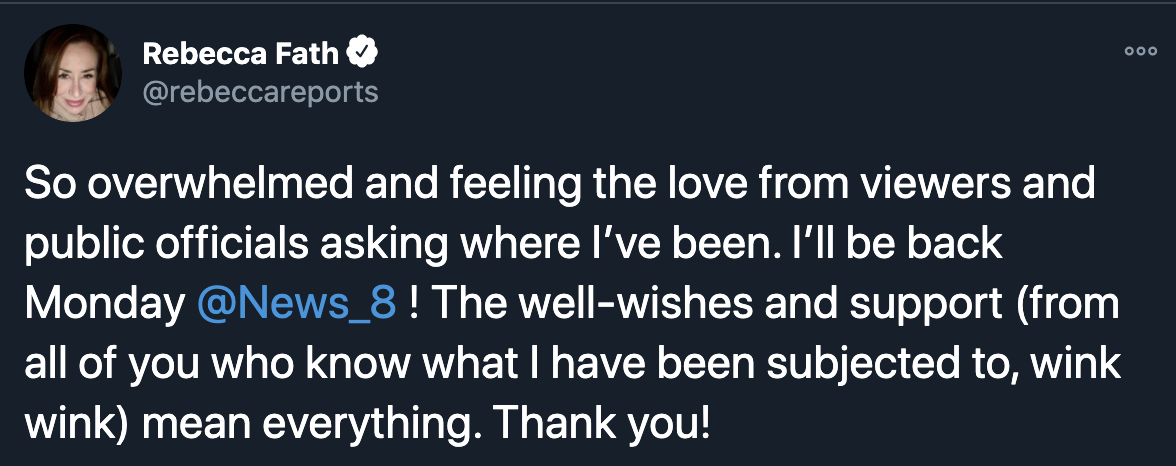Screen dimensions: 1176x466
Task: Click the verified checkmark badge
Action: tap(360, 53)
